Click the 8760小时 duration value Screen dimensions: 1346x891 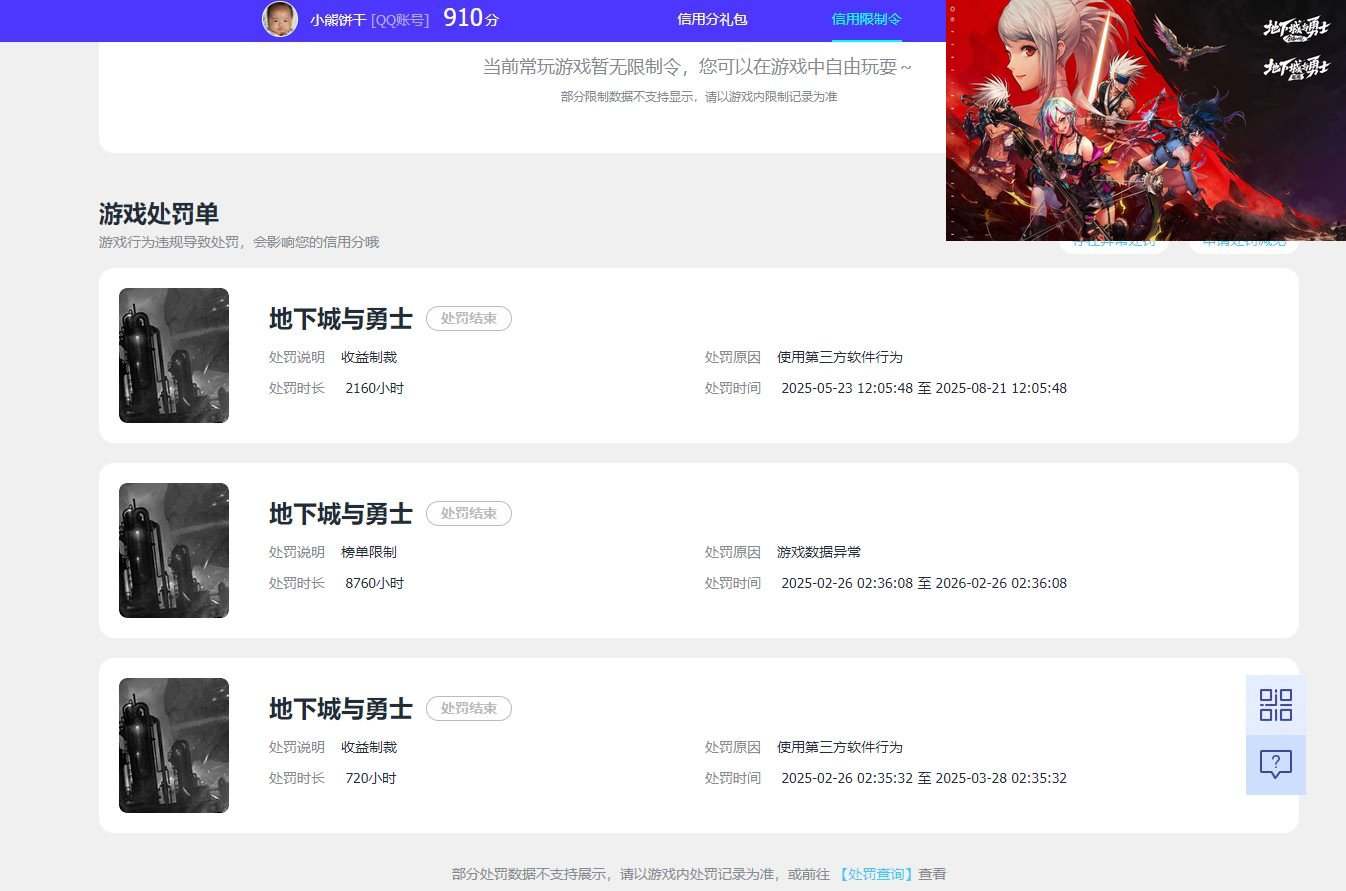click(375, 583)
